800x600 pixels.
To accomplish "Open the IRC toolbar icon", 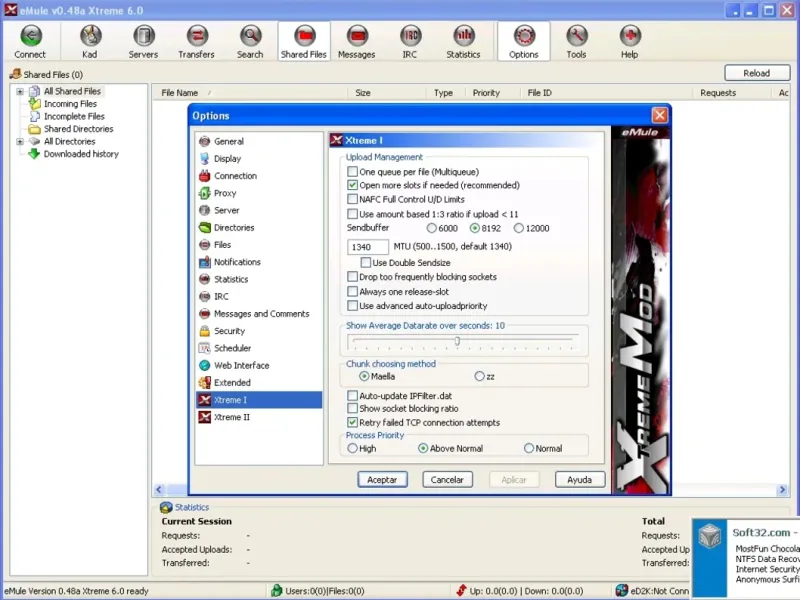I will click(410, 36).
